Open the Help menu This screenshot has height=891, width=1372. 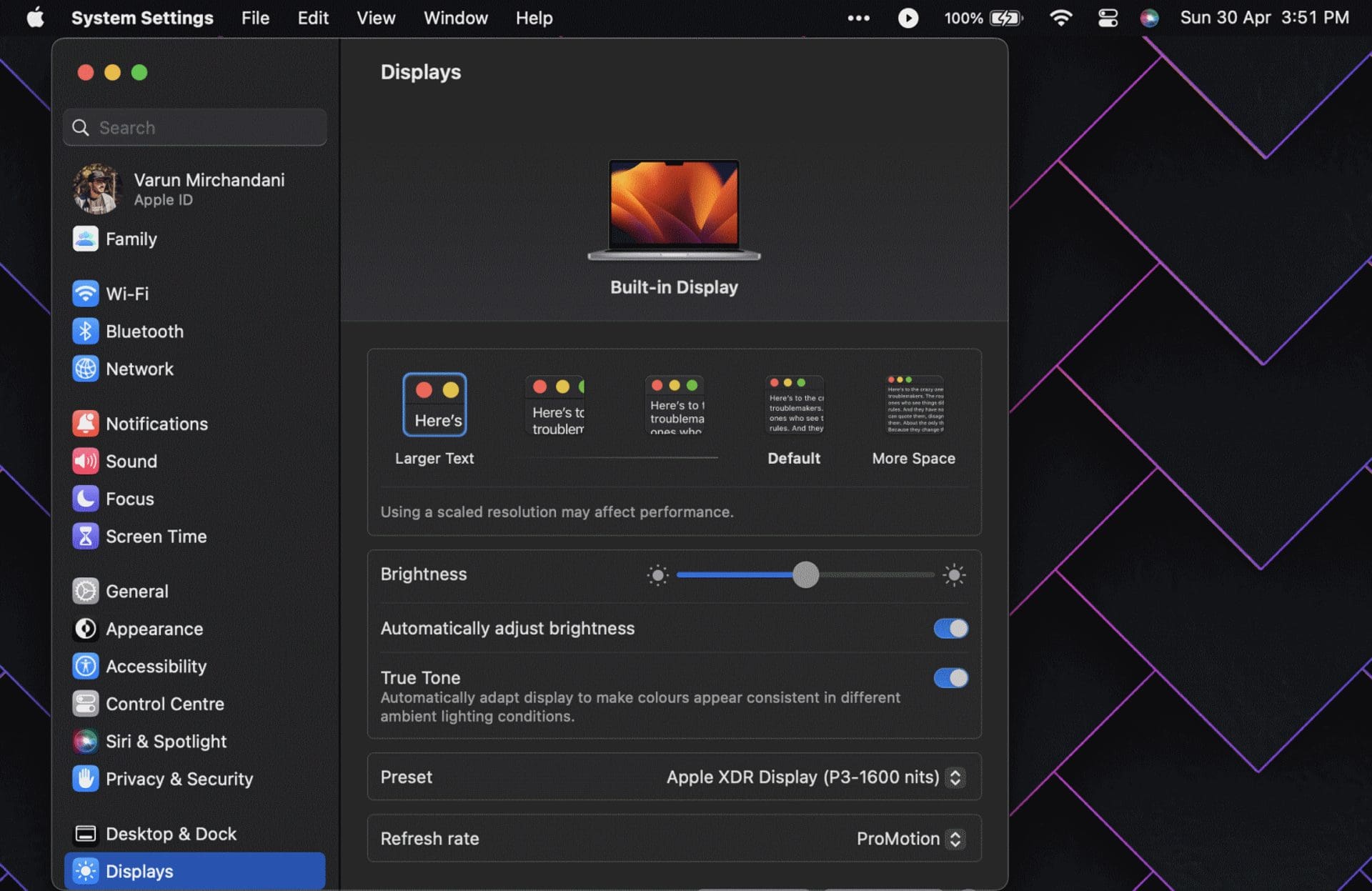click(535, 18)
